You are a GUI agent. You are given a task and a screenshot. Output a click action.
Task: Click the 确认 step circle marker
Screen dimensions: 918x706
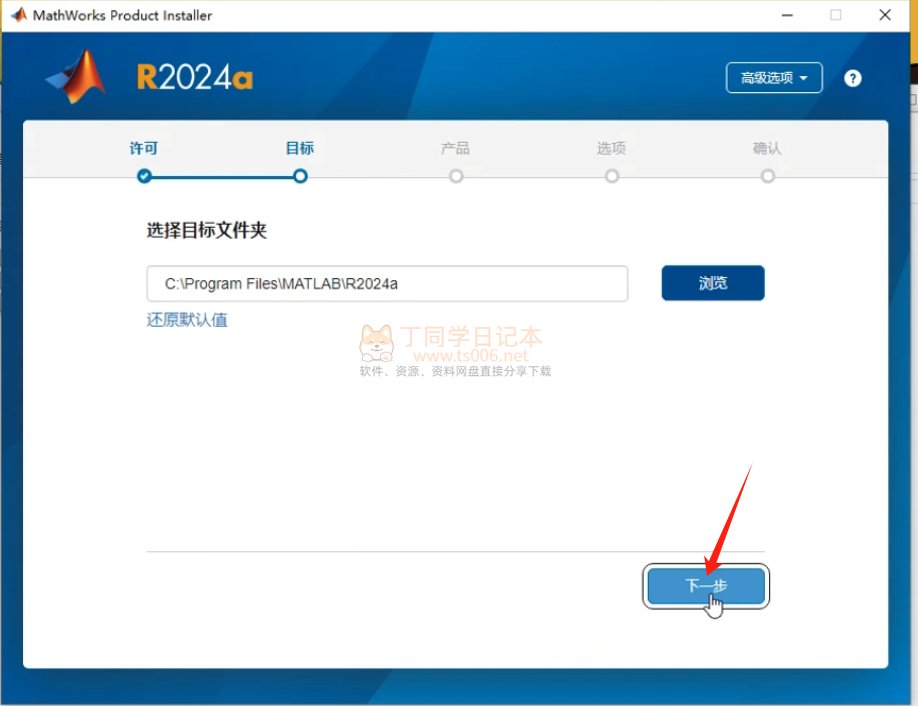click(x=768, y=176)
